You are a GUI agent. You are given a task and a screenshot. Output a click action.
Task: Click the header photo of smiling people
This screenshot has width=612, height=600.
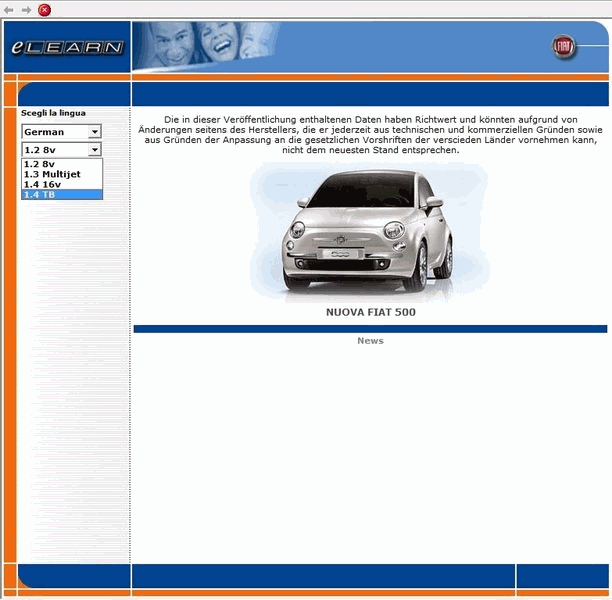(x=207, y=46)
